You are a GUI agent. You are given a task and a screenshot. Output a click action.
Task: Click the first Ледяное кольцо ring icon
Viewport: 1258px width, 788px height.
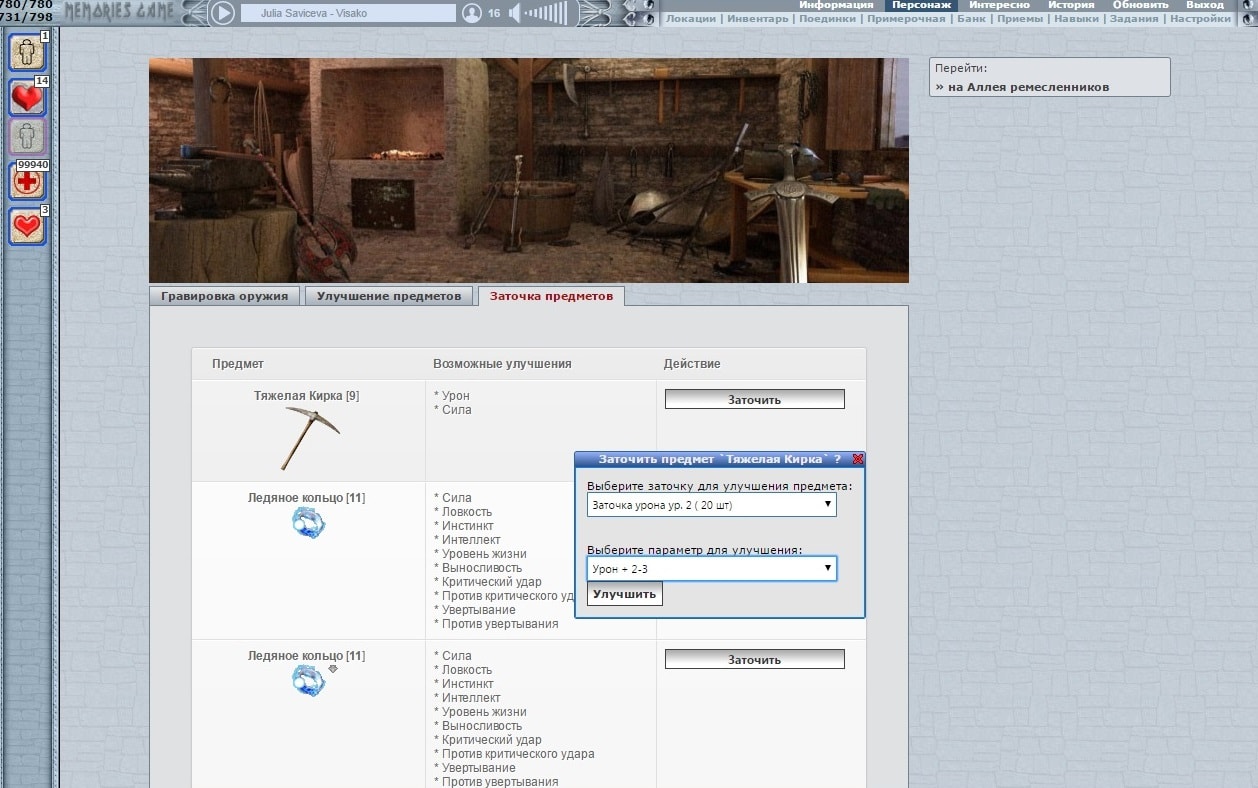308,522
